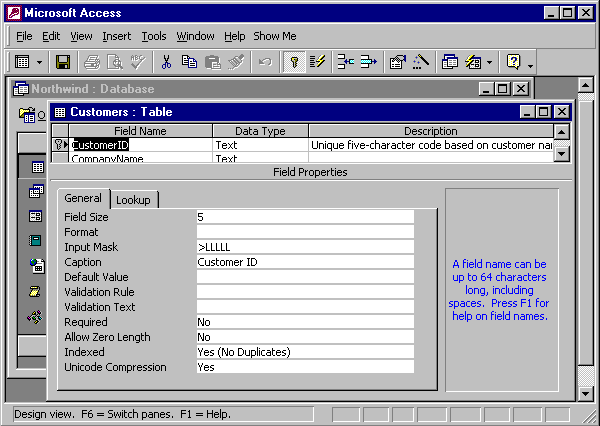Click the Tables icon in Northwind sidebar

click(x=38, y=167)
